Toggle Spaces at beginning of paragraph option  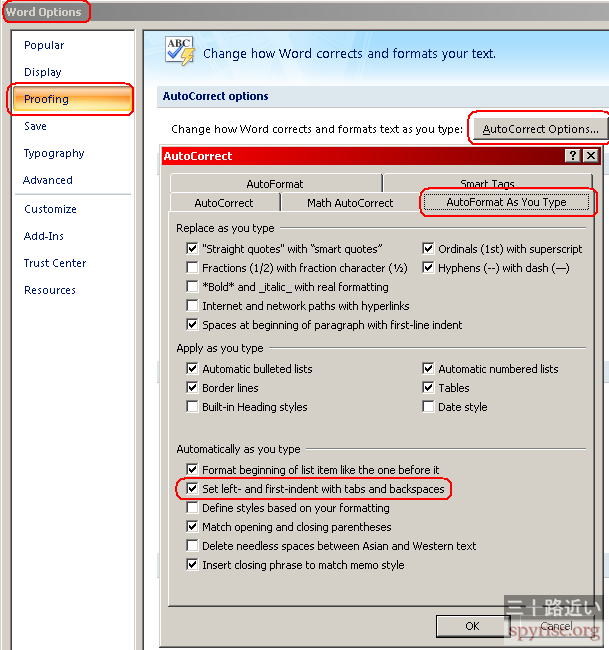tap(192, 325)
